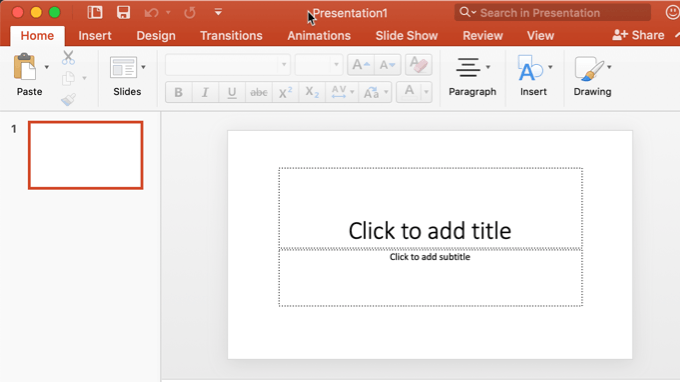Toggle Italic formatting
This screenshot has width=680, height=382.
point(205,92)
